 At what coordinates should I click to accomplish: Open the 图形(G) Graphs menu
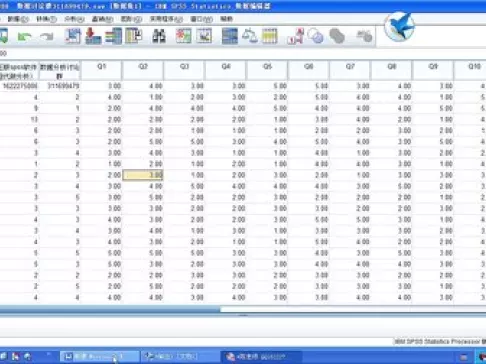point(131,19)
